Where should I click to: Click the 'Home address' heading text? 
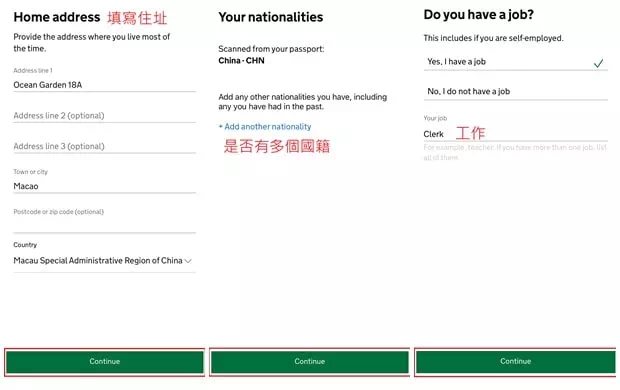(x=57, y=17)
